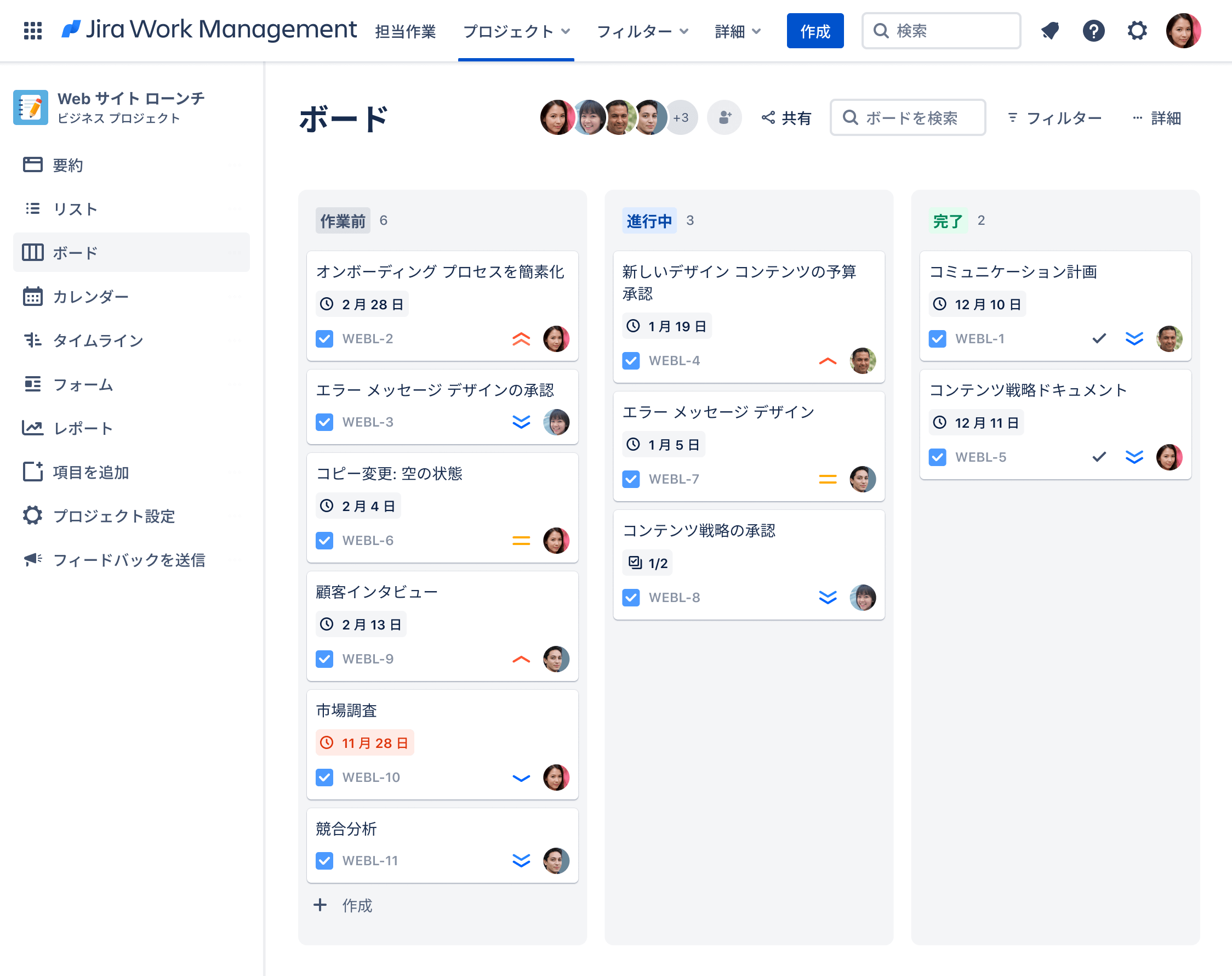Screen dimensions: 1232x976
Task: Open カレンダー from the sidebar
Action: tap(90, 297)
